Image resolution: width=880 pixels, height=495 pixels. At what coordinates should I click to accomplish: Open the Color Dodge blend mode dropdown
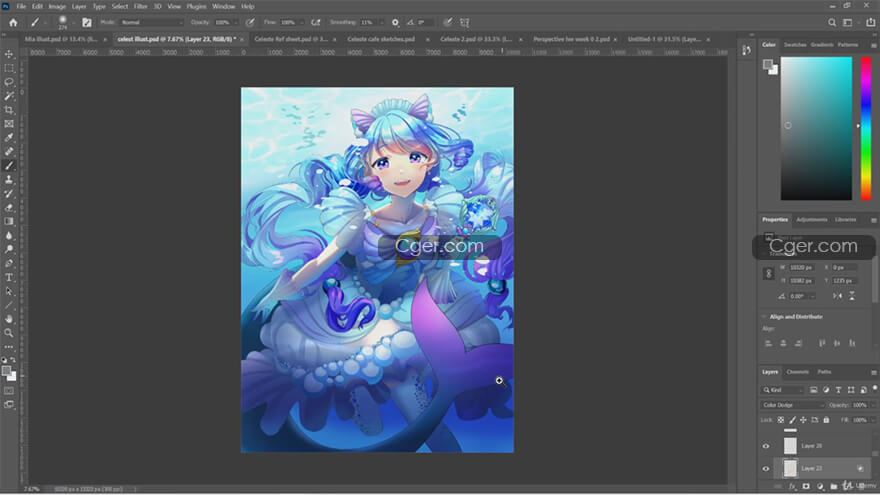(x=793, y=405)
